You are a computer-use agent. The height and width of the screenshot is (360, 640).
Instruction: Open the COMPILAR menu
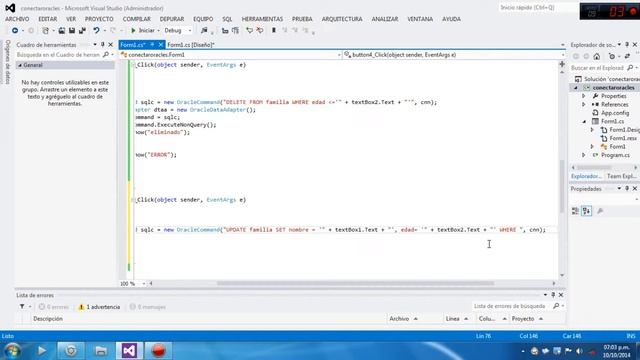click(x=137, y=19)
